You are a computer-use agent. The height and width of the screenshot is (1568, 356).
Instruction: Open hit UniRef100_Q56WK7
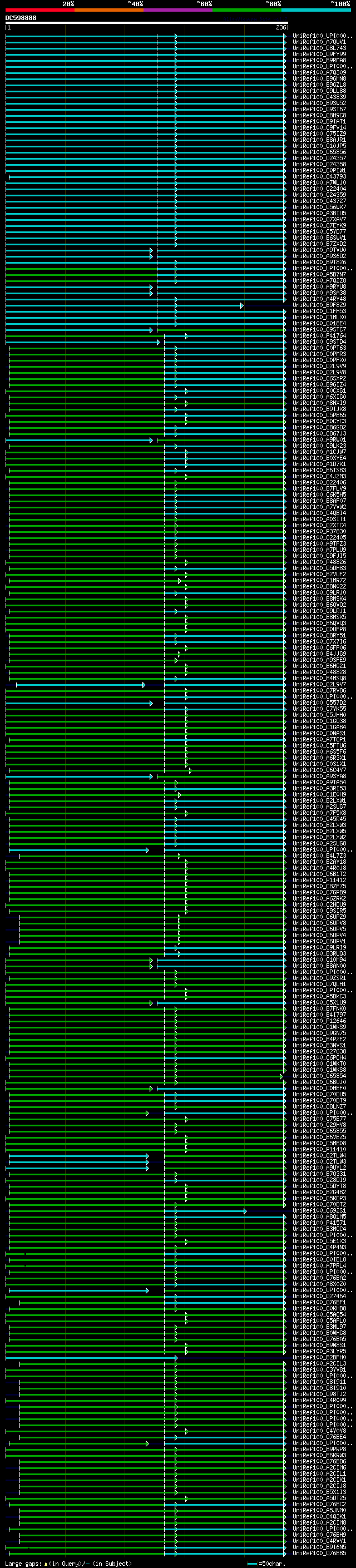click(x=319, y=207)
